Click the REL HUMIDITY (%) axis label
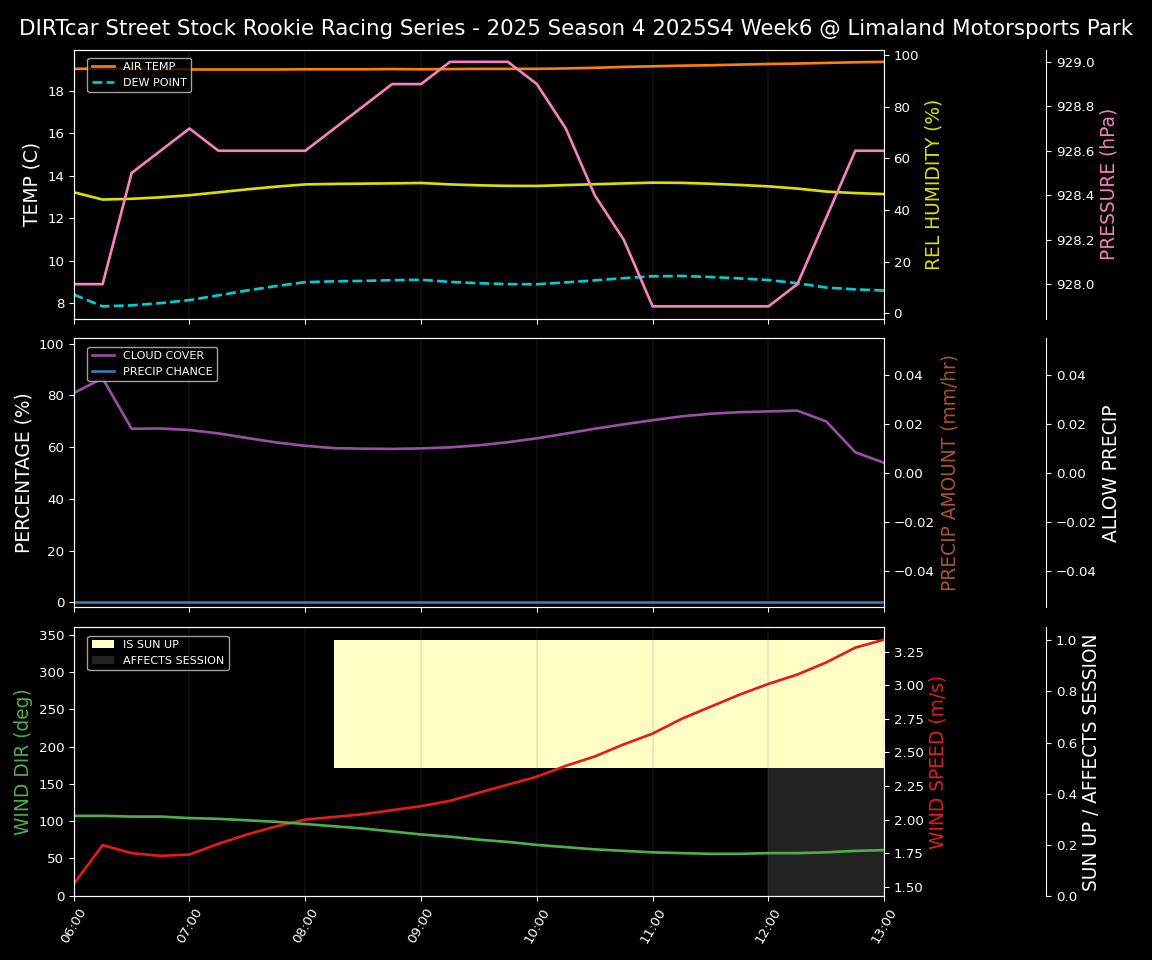The image size is (1152, 960). 933,184
